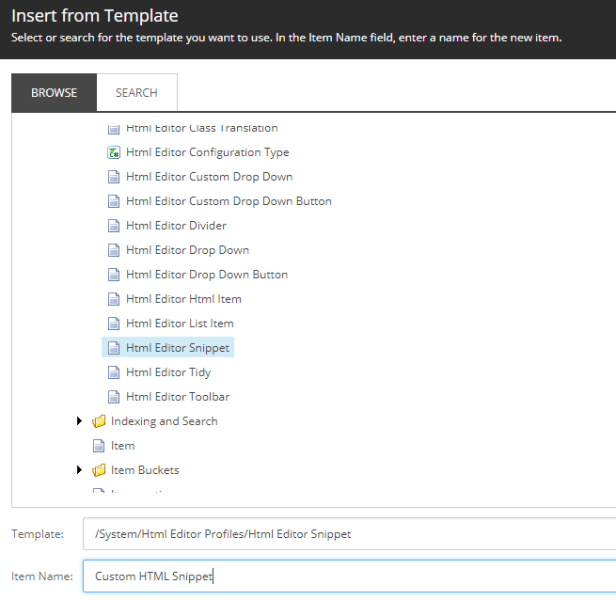
Task: Click the Html Editor Configuration Type icon
Action: coord(114,152)
